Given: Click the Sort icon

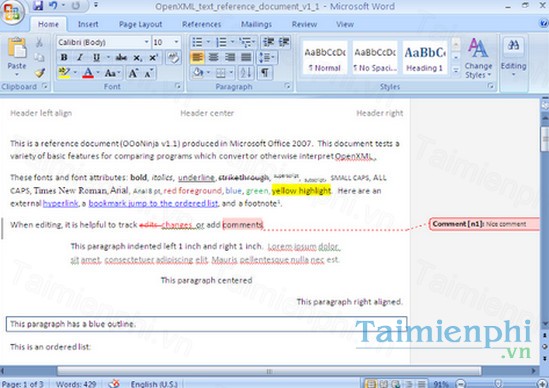Looking at the screenshot, I should point(246,72).
